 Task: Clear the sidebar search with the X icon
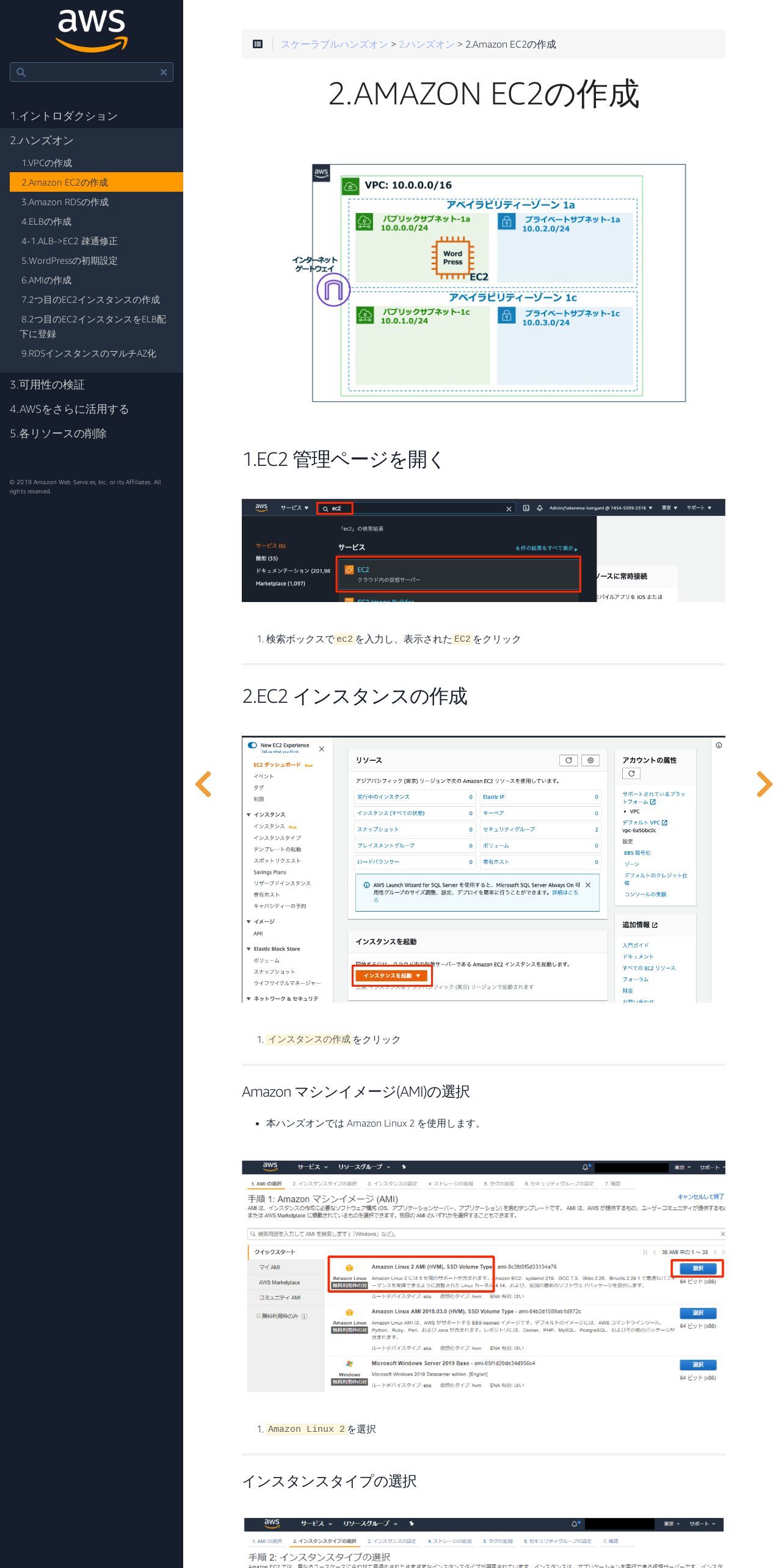coord(164,72)
